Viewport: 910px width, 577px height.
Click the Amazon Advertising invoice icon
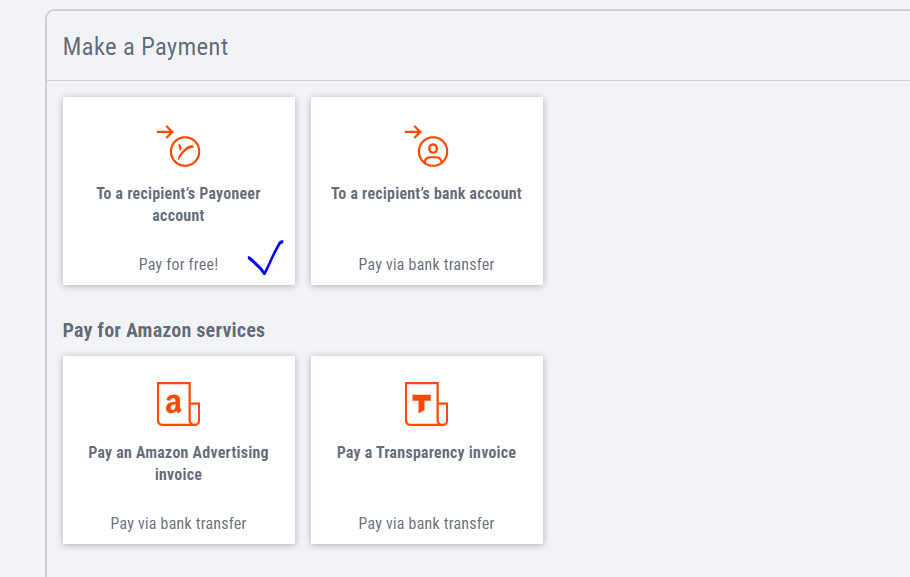pyautogui.click(x=178, y=404)
